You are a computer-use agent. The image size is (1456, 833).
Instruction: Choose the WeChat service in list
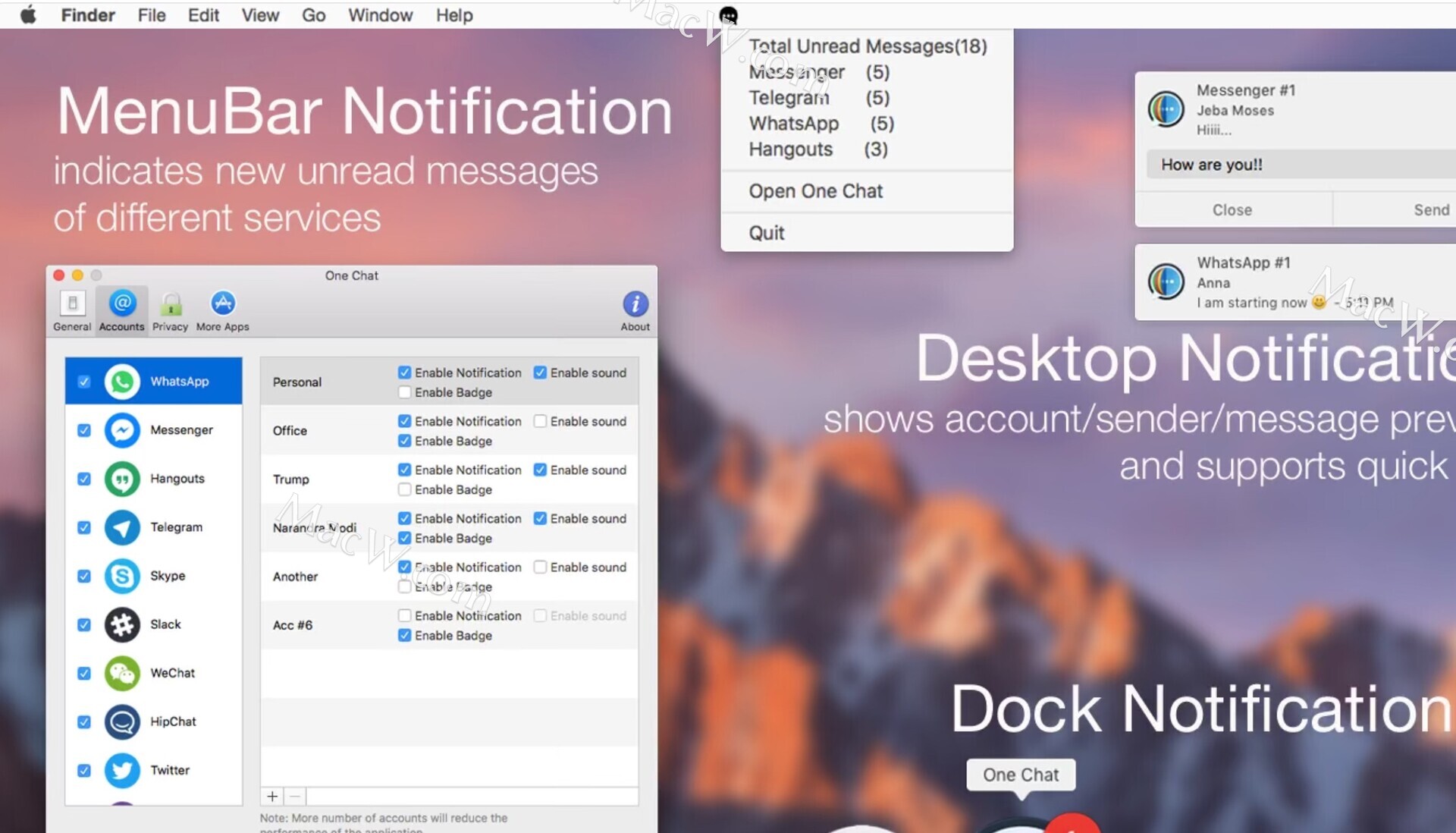[x=172, y=673]
